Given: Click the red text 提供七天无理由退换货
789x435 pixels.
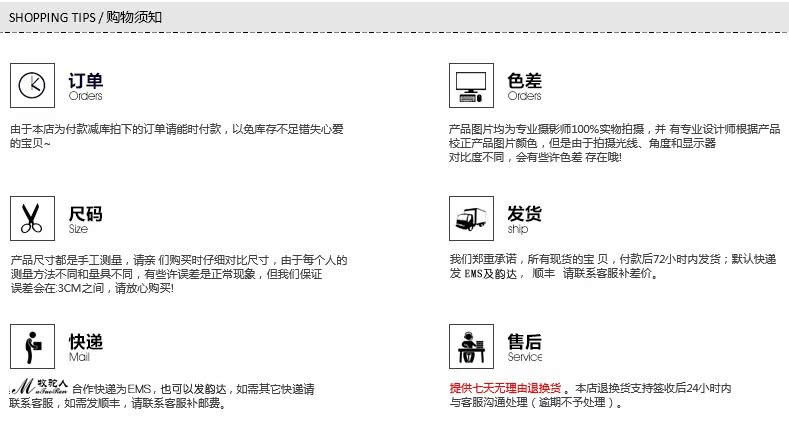Looking at the screenshot, I should pos(505,388).
